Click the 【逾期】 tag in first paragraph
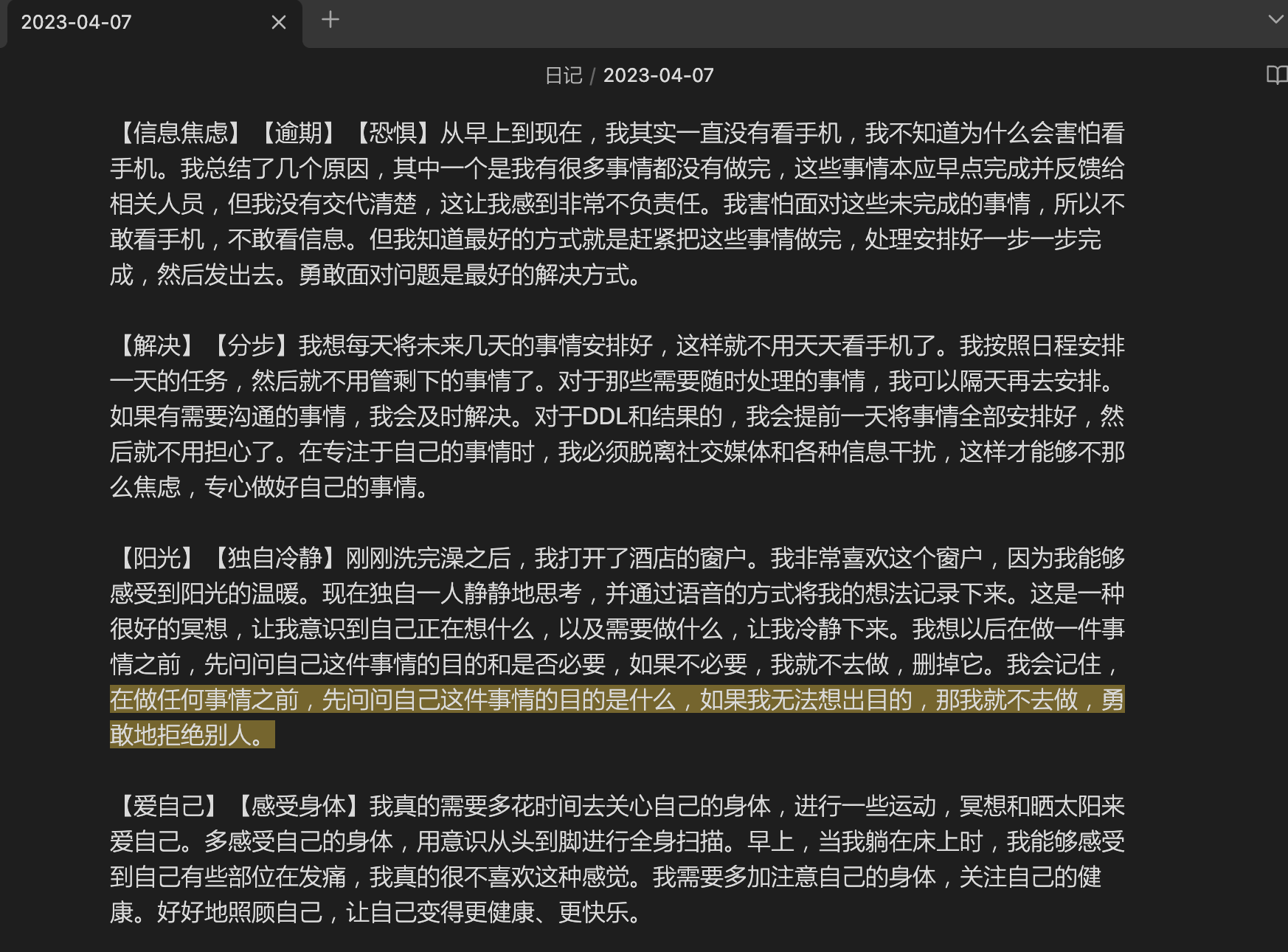Screen dimensions: 1288x952 coord(299,133)
